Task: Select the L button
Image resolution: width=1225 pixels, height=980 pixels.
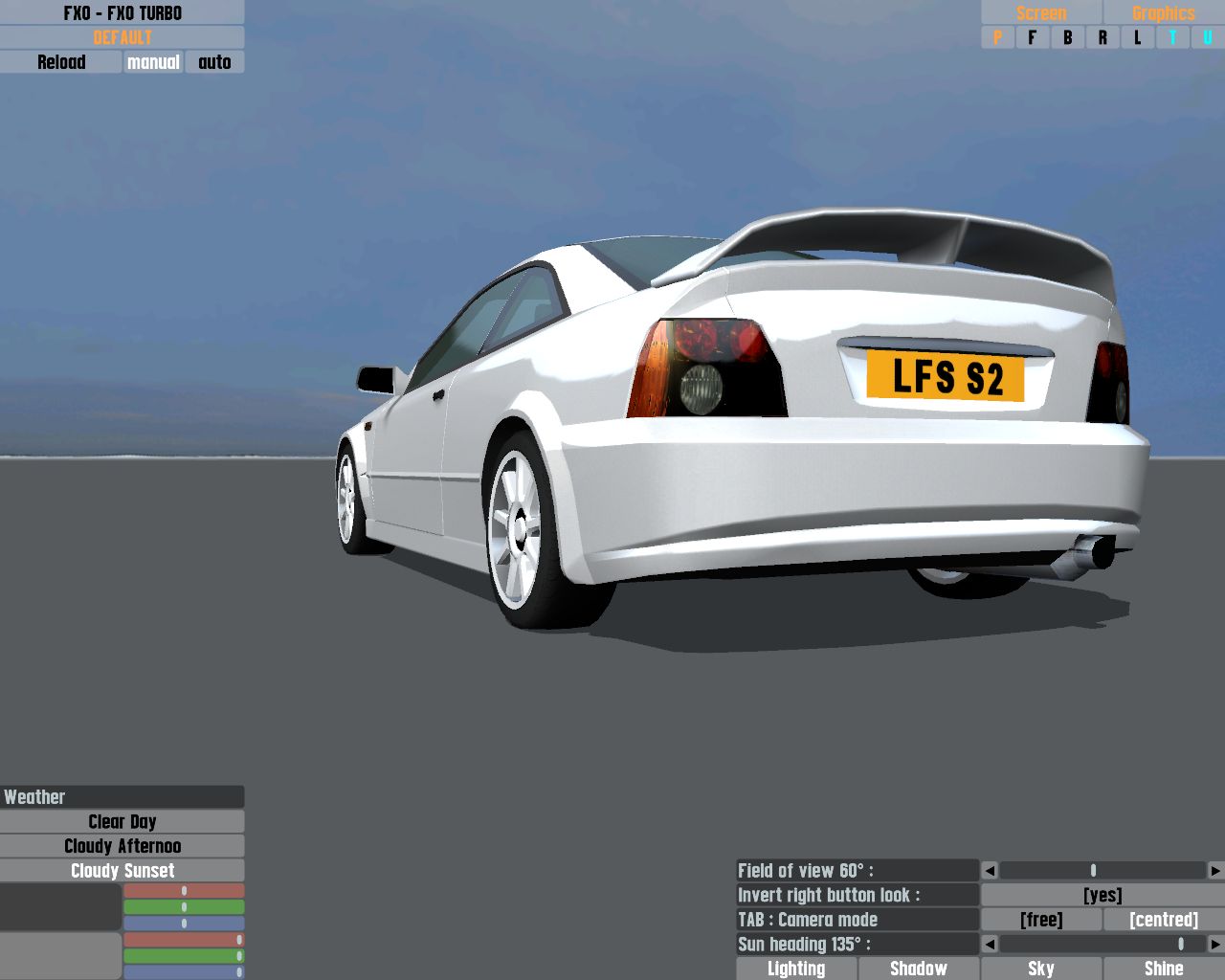Action: [1137, 37]
